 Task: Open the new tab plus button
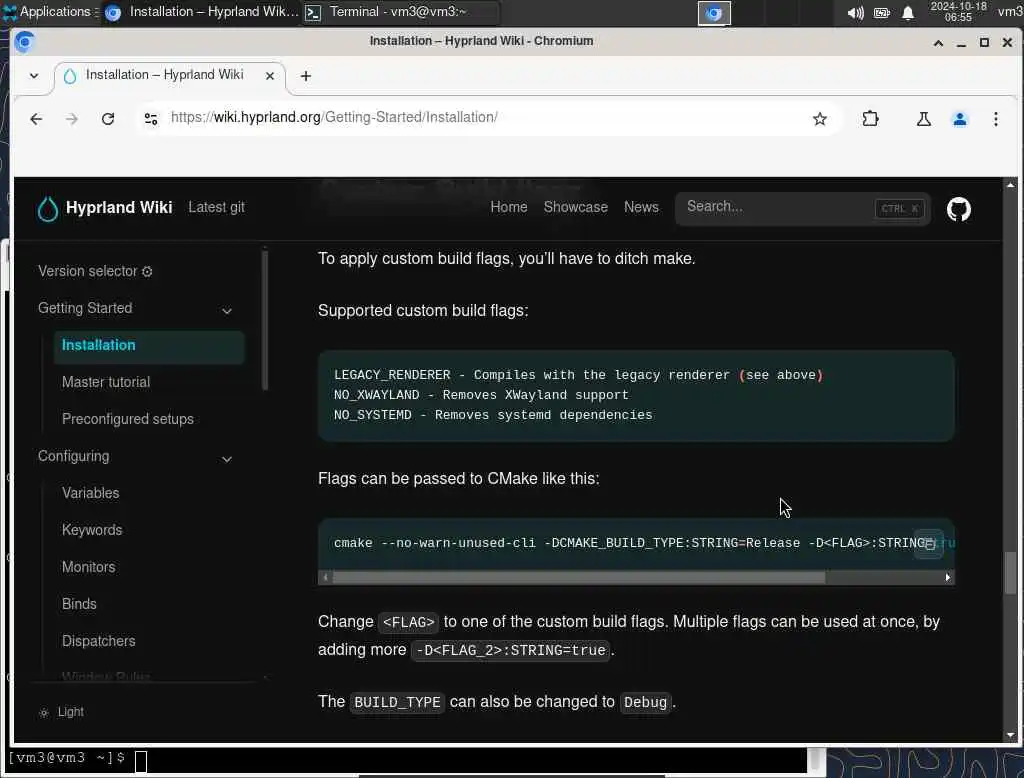(x=306, y=76)
